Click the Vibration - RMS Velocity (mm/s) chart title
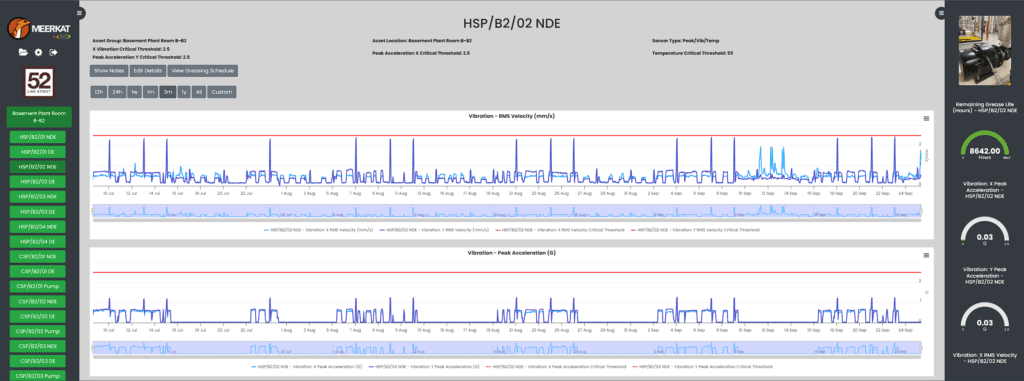This screenshot has width=1024, height=381. pos(511,115)
